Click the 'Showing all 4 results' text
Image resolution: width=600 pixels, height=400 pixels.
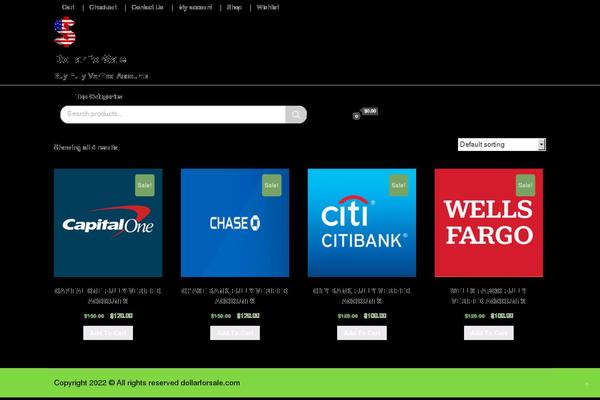pos(86,147)
